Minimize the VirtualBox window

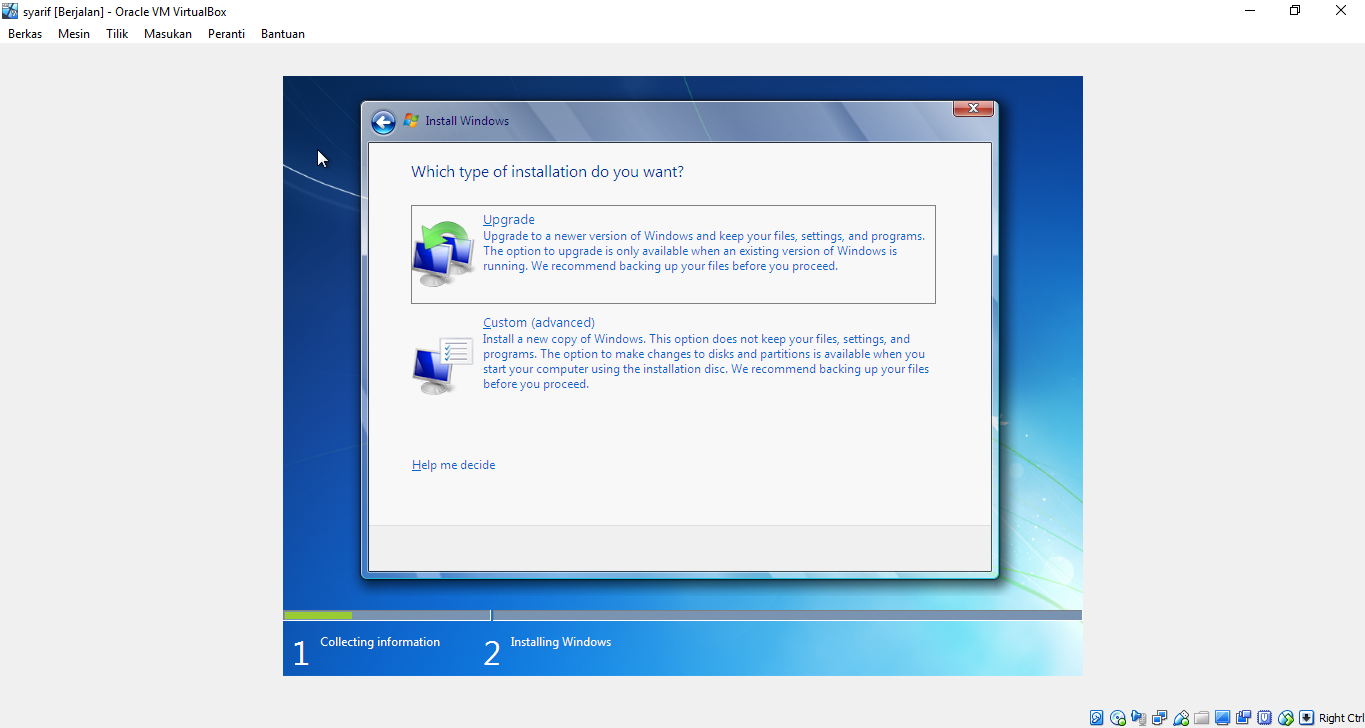(x=1250, y=11)
